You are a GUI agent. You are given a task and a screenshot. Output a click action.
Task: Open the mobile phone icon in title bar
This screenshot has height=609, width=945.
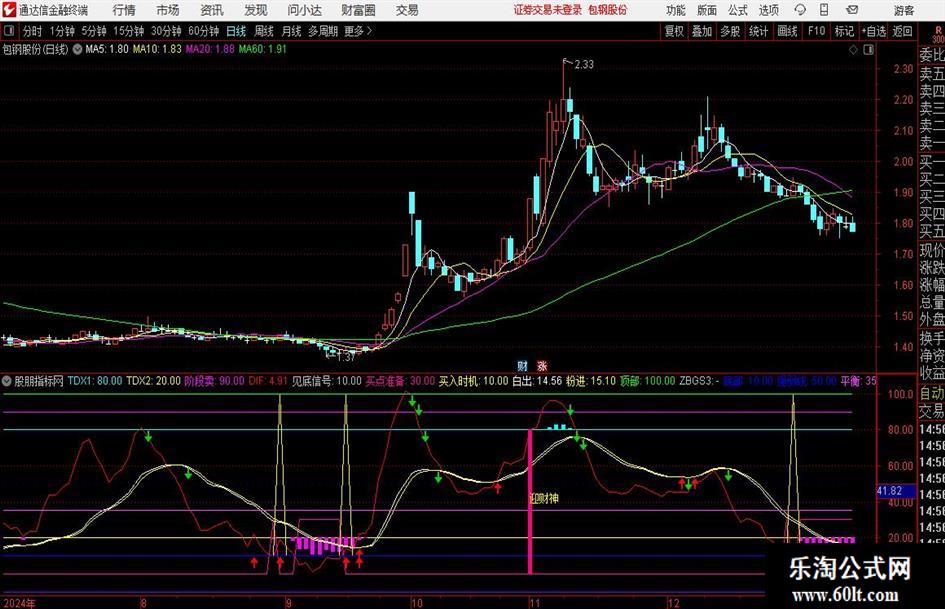click(824, 10)
